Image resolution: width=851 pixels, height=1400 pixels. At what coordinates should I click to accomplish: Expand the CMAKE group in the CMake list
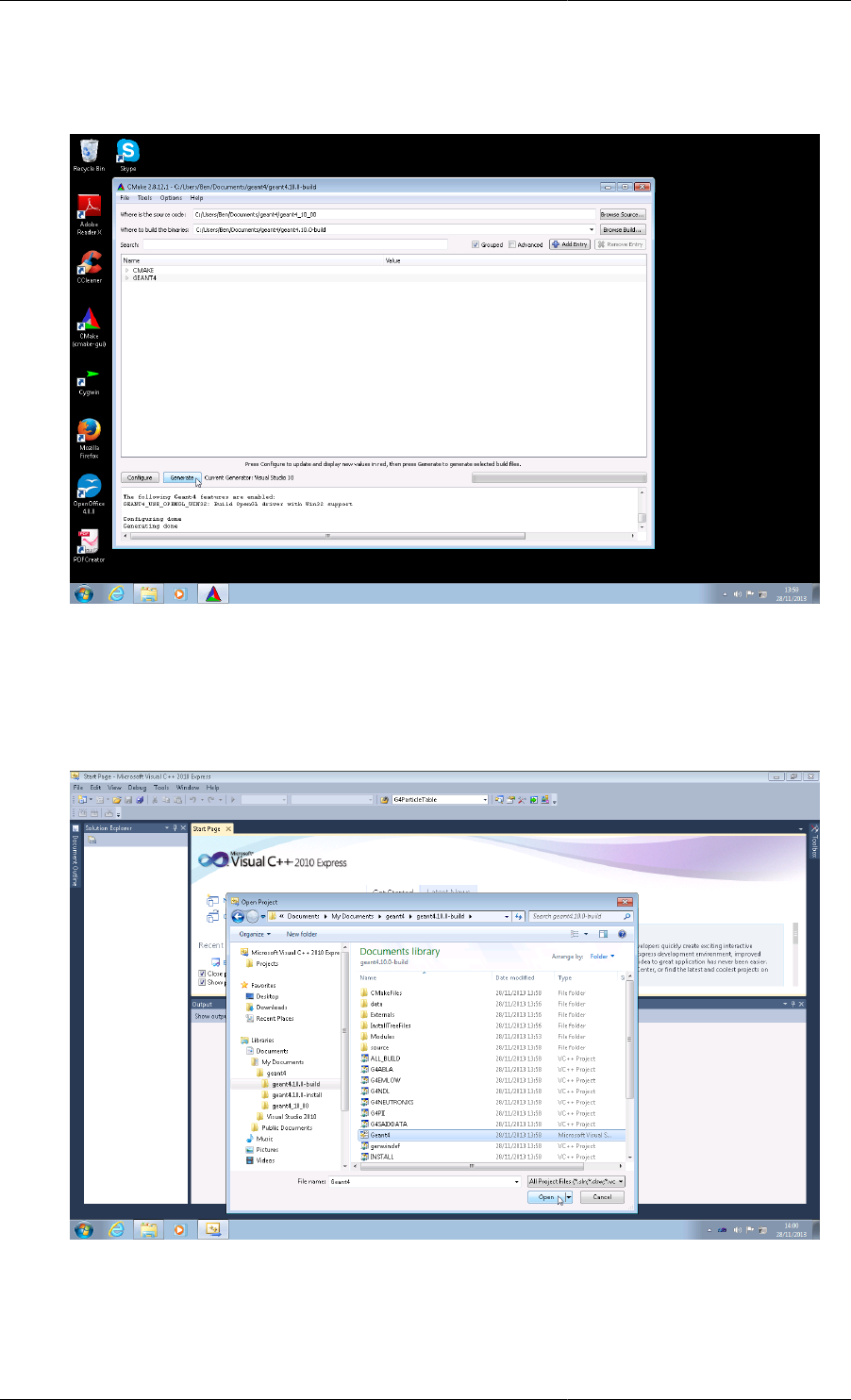(126, 270)
